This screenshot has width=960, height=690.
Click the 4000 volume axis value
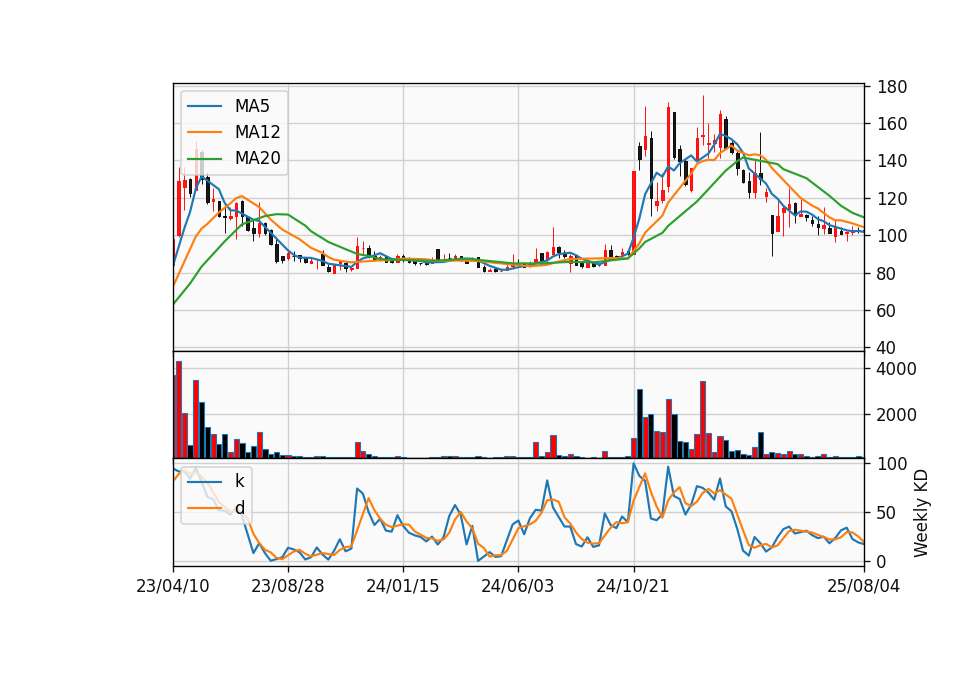coord(897,369)
